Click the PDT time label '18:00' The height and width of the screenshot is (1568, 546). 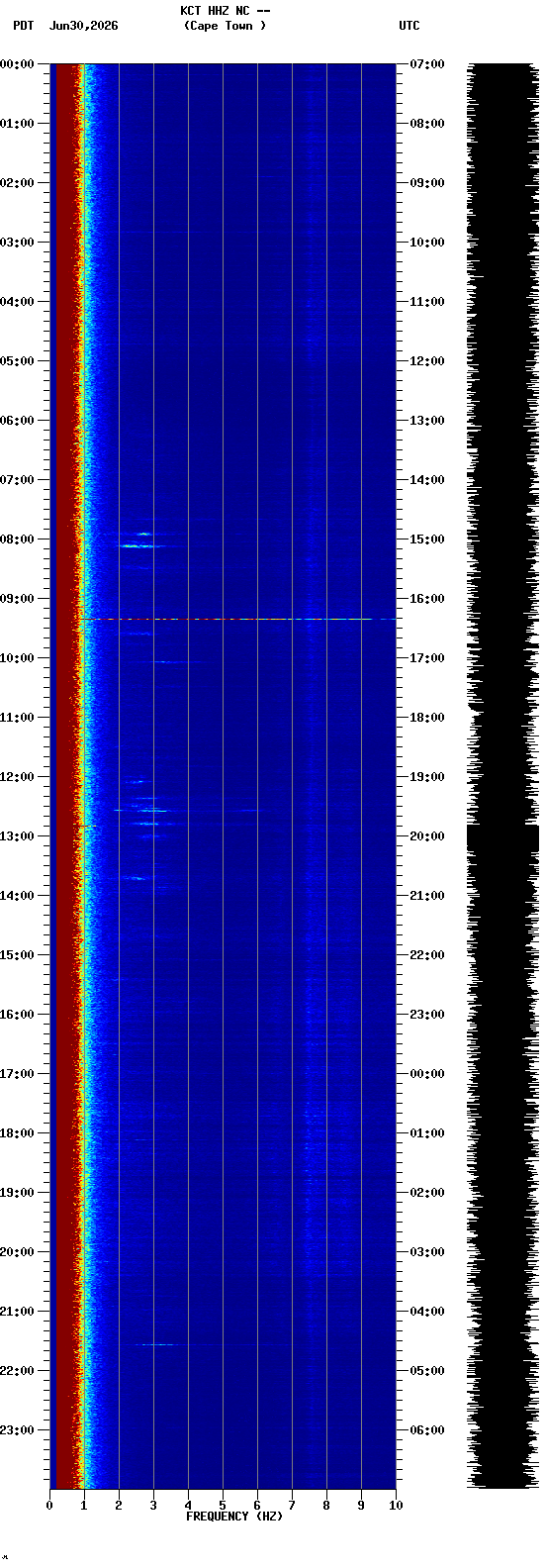pyautogui.click(x=17, y=1133)
